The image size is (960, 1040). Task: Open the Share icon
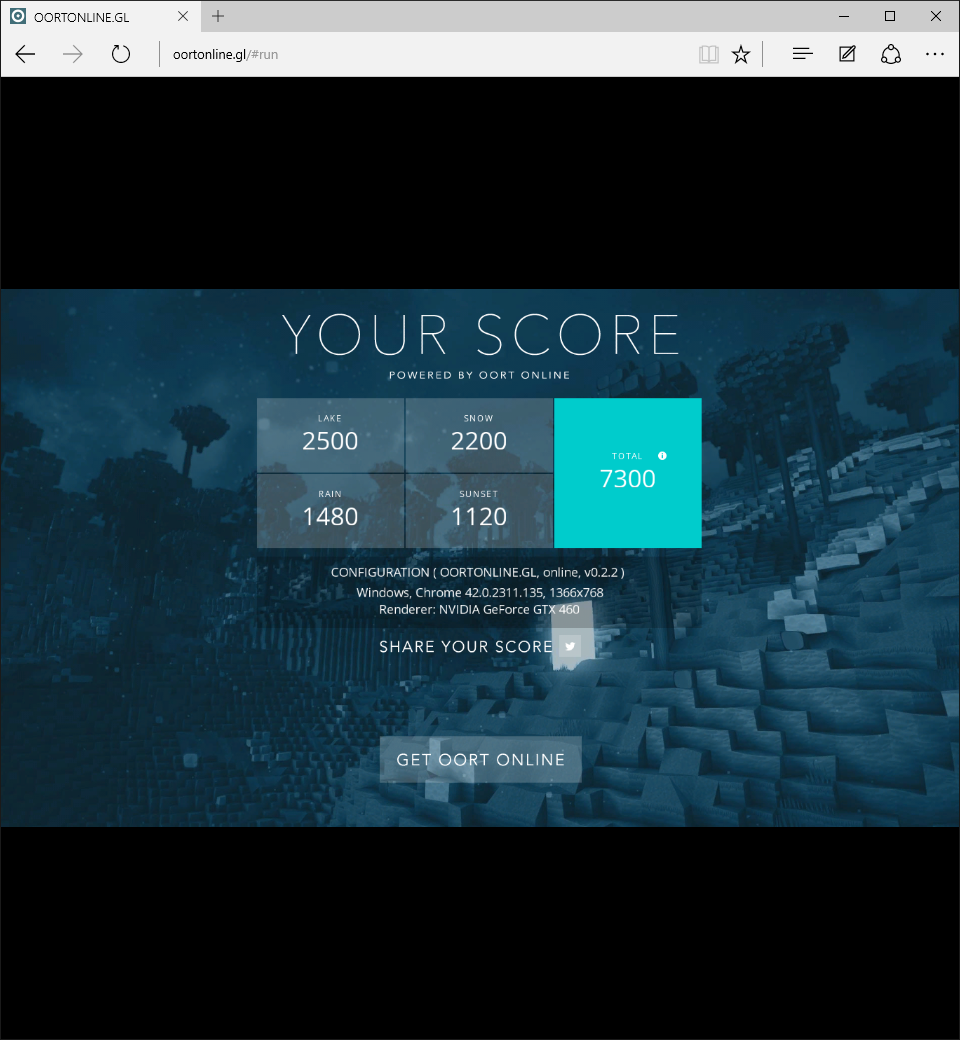click(x=891, y=54)
